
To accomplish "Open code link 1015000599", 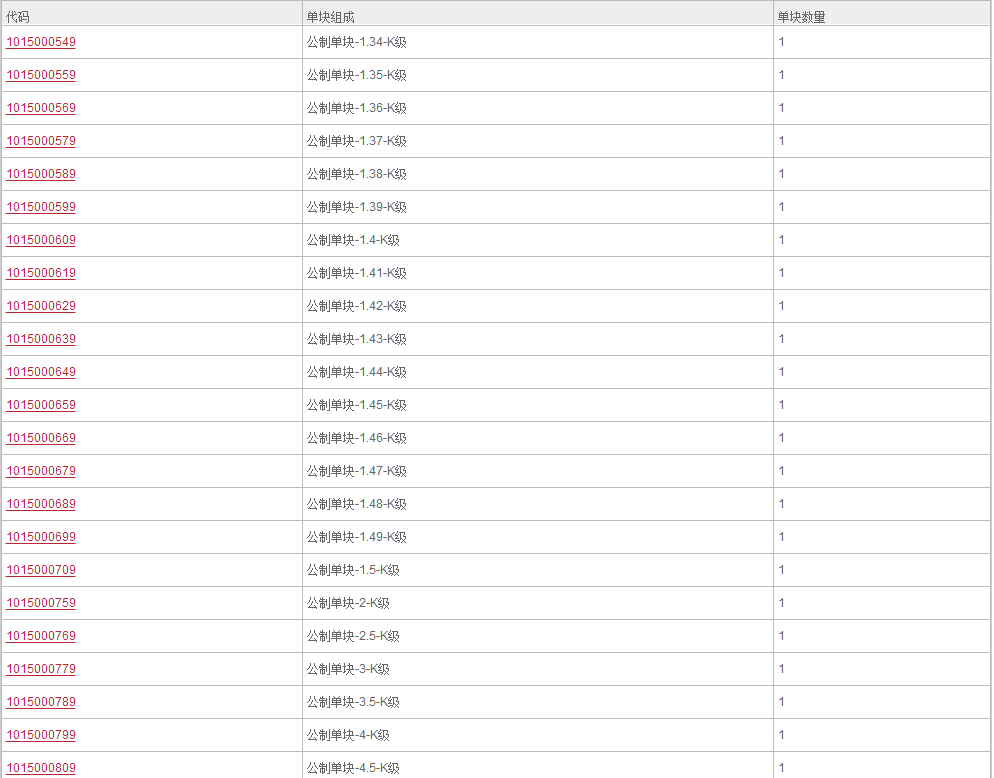I will click(41, 207).
